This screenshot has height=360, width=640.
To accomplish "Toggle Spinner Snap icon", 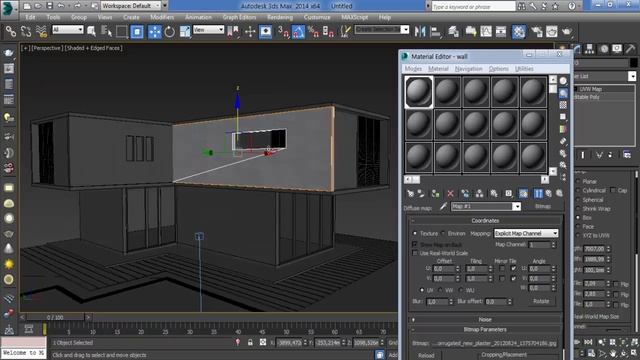I will [x=329, y=31].
